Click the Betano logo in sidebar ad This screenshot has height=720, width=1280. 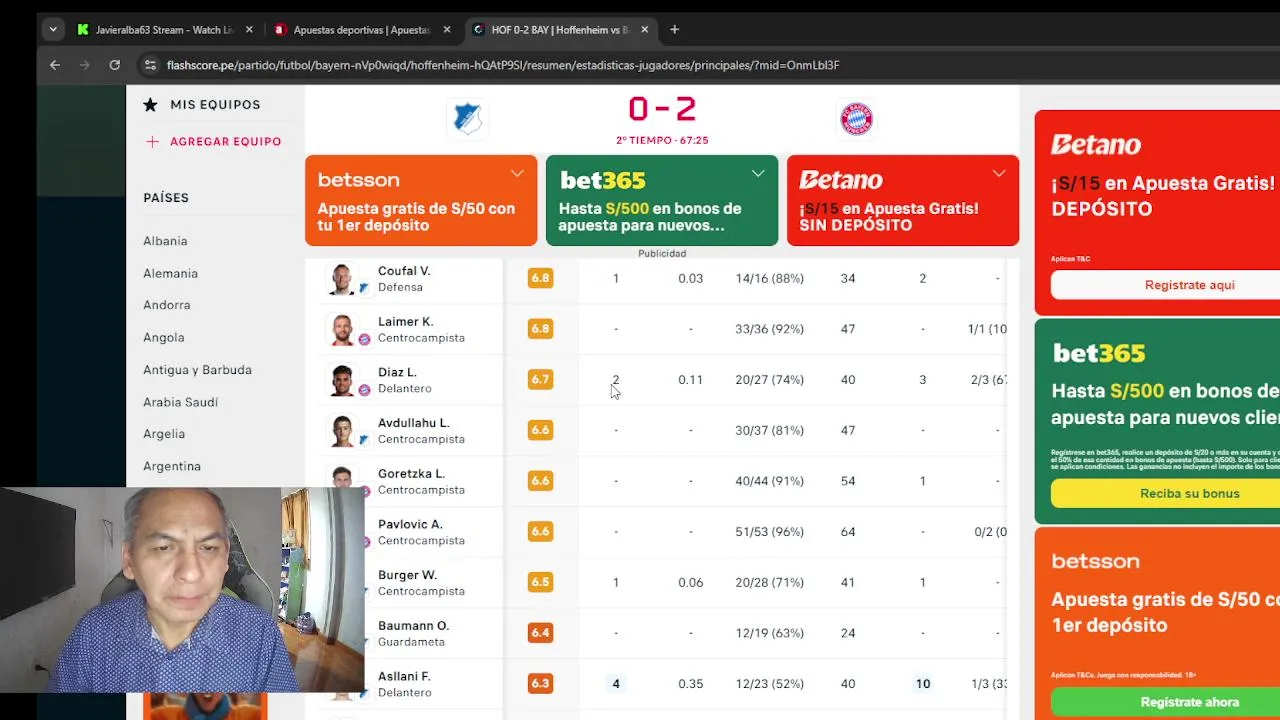click(1096, 145)
